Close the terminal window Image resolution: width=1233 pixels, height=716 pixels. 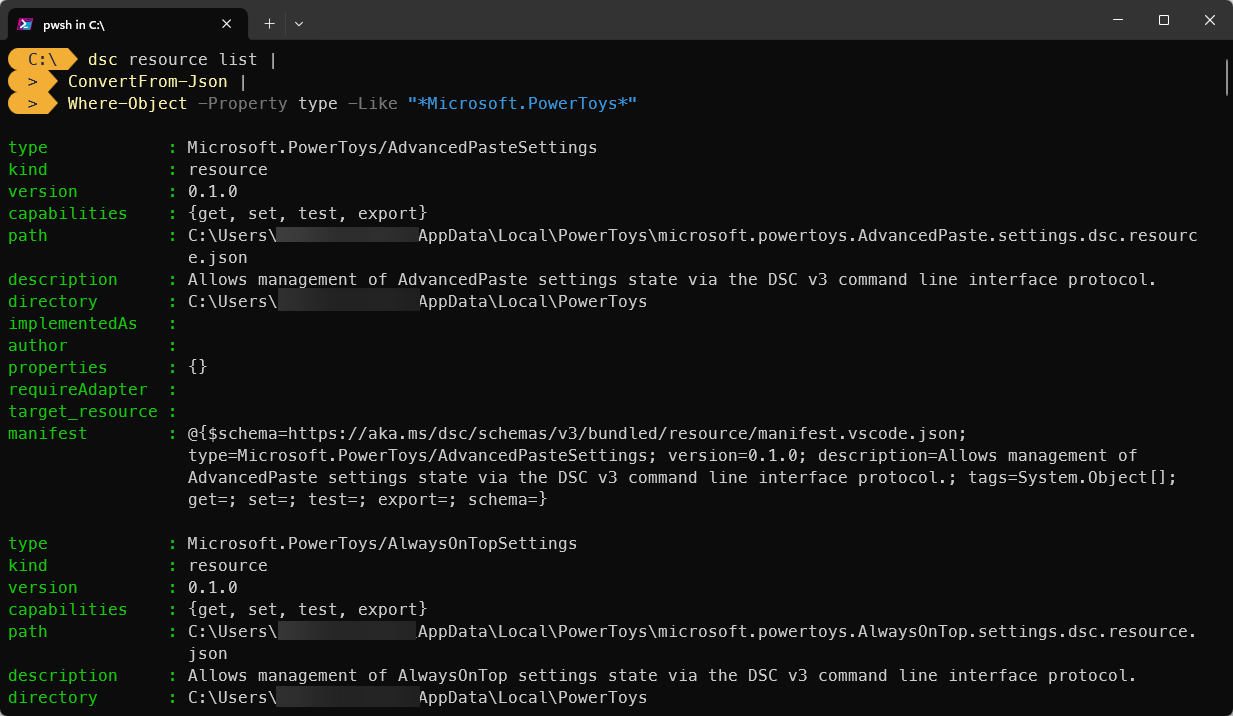[1209, 20]
